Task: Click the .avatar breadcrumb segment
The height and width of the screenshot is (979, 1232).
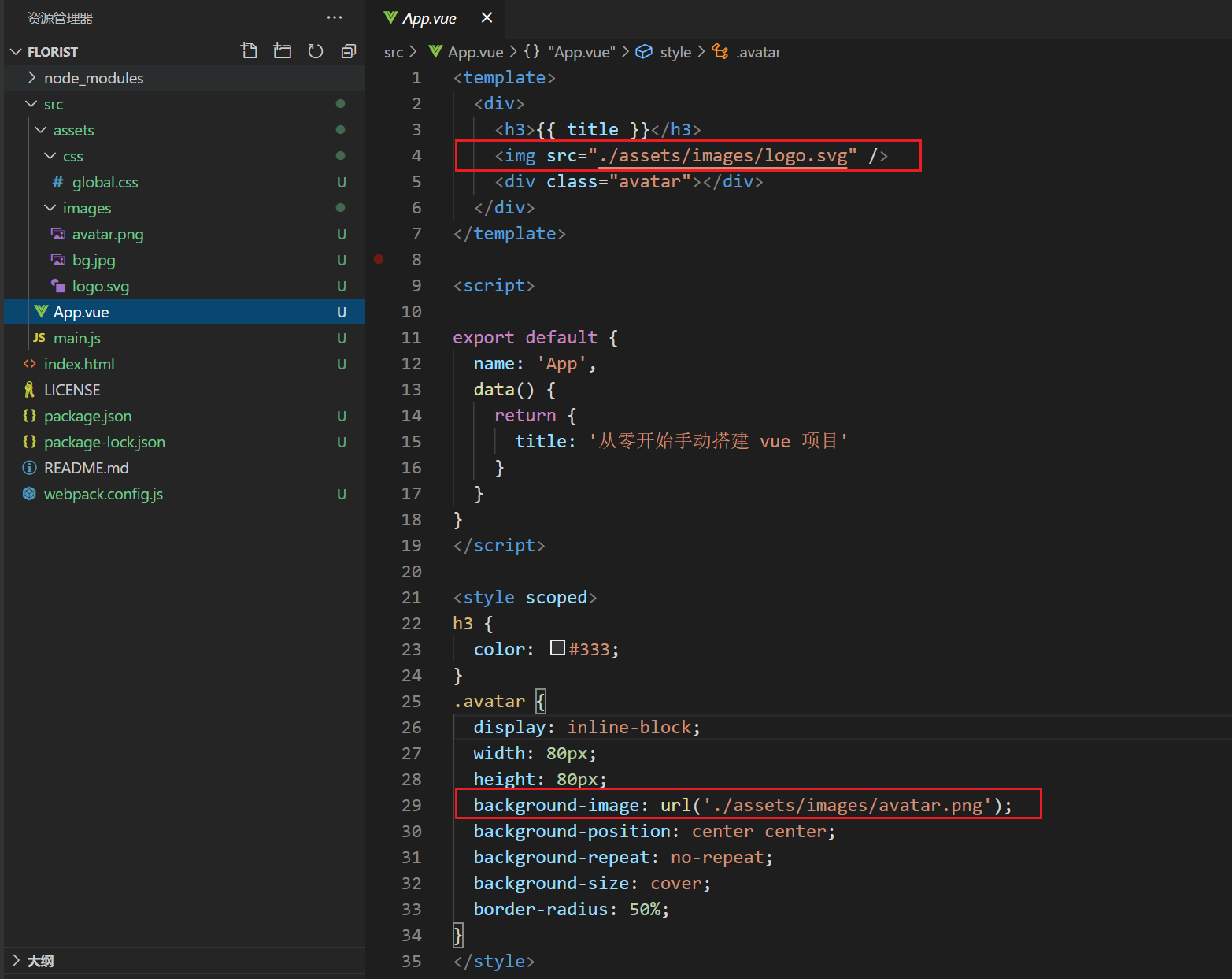Action: (x=746, y=52)
